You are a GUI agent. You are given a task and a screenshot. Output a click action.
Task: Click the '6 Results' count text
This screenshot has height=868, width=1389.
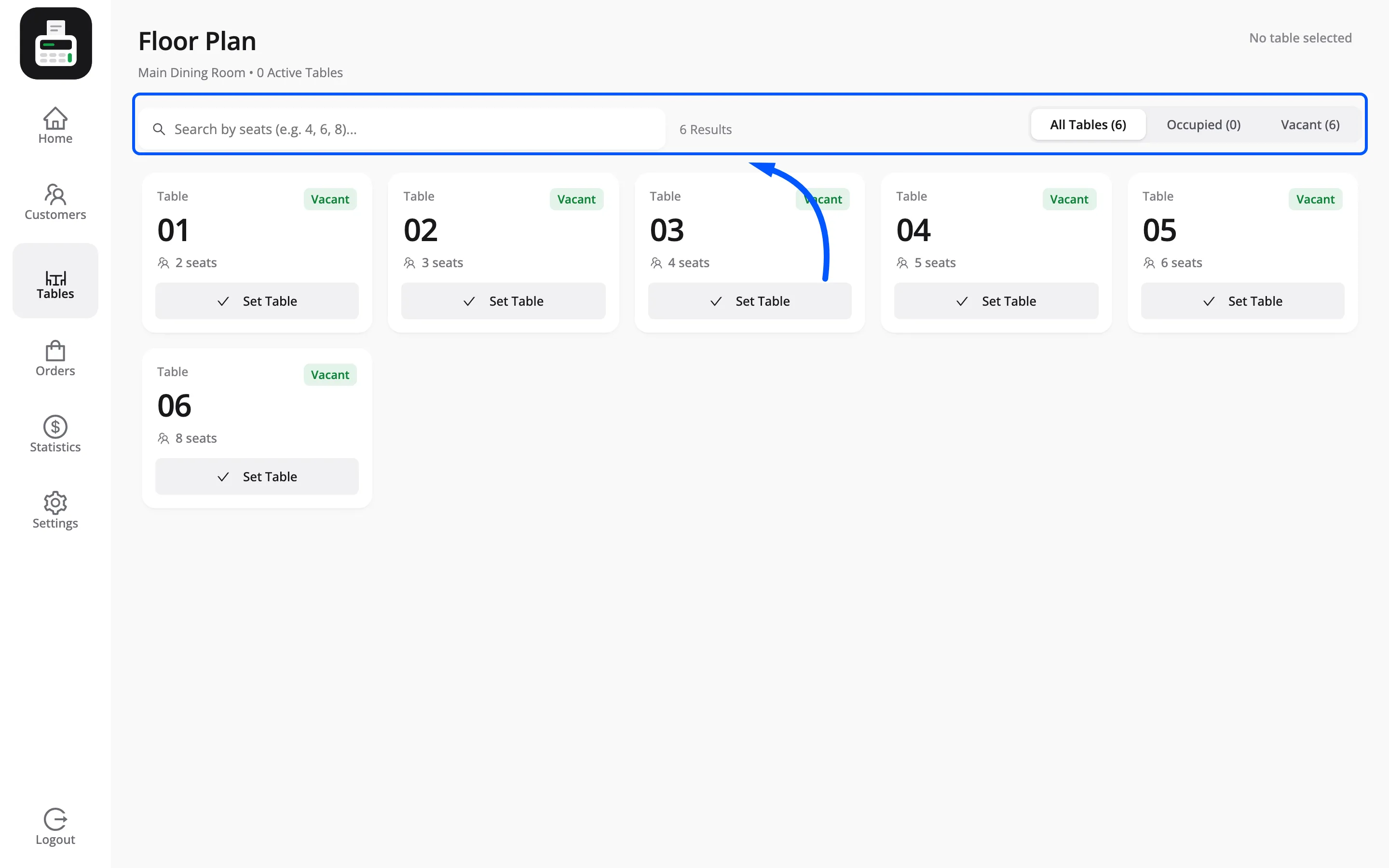click(706, 130)
